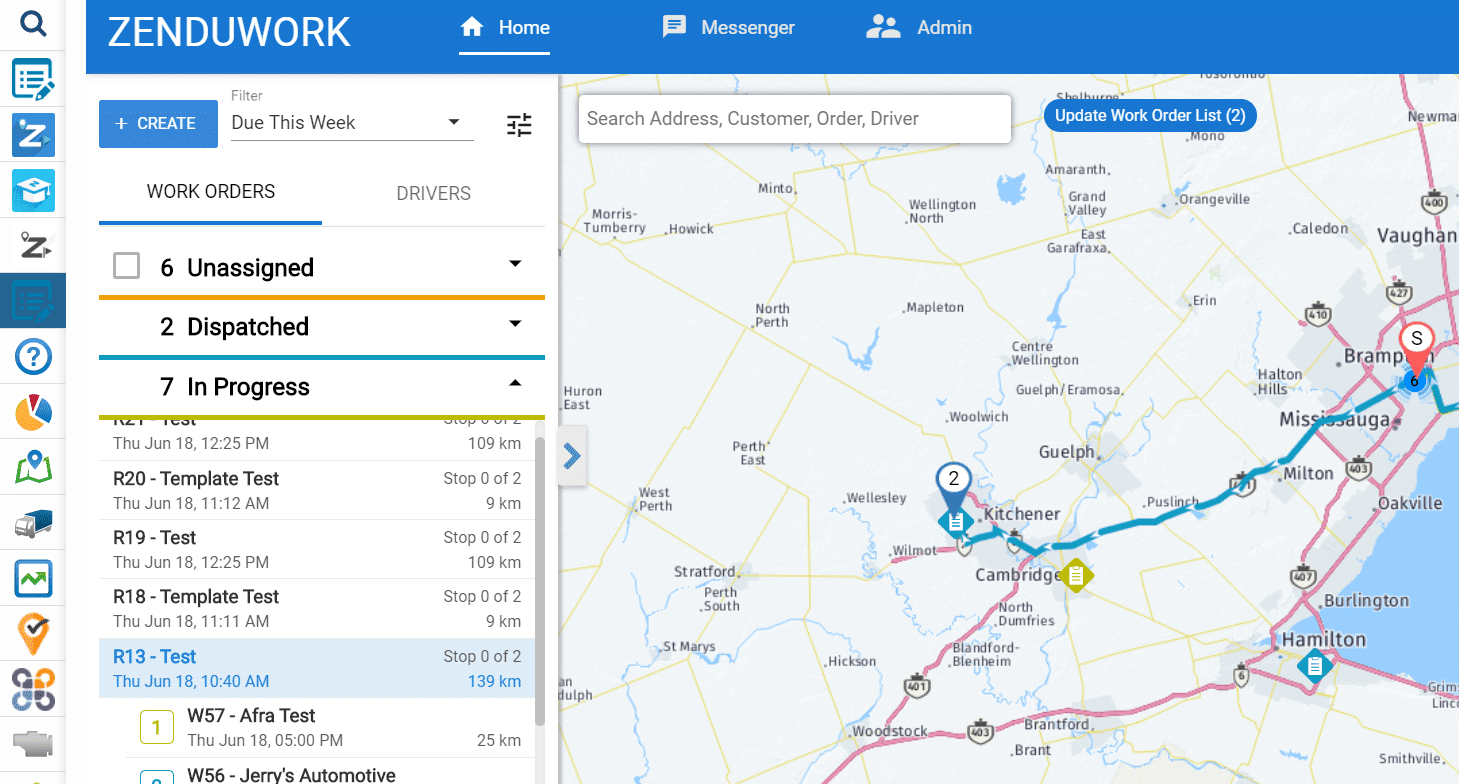The width and height of the screenshot is (1459, 784).
Task: Collapse the In Progress section
Action: [515, 384]
